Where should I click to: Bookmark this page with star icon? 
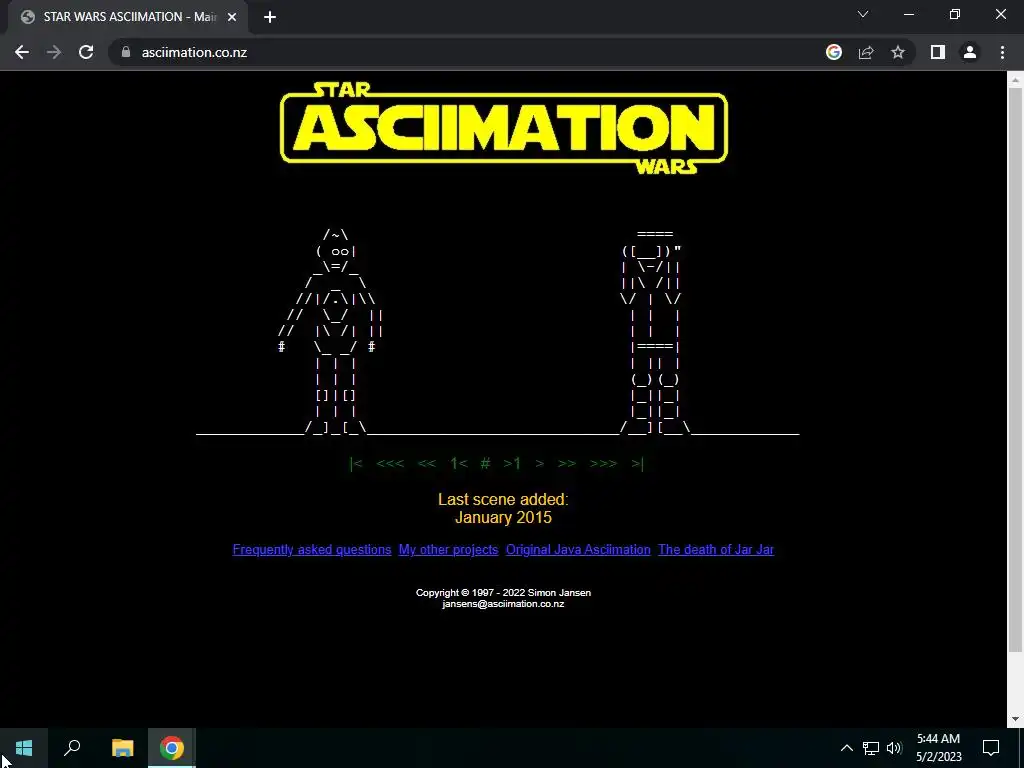coord(898,52)
